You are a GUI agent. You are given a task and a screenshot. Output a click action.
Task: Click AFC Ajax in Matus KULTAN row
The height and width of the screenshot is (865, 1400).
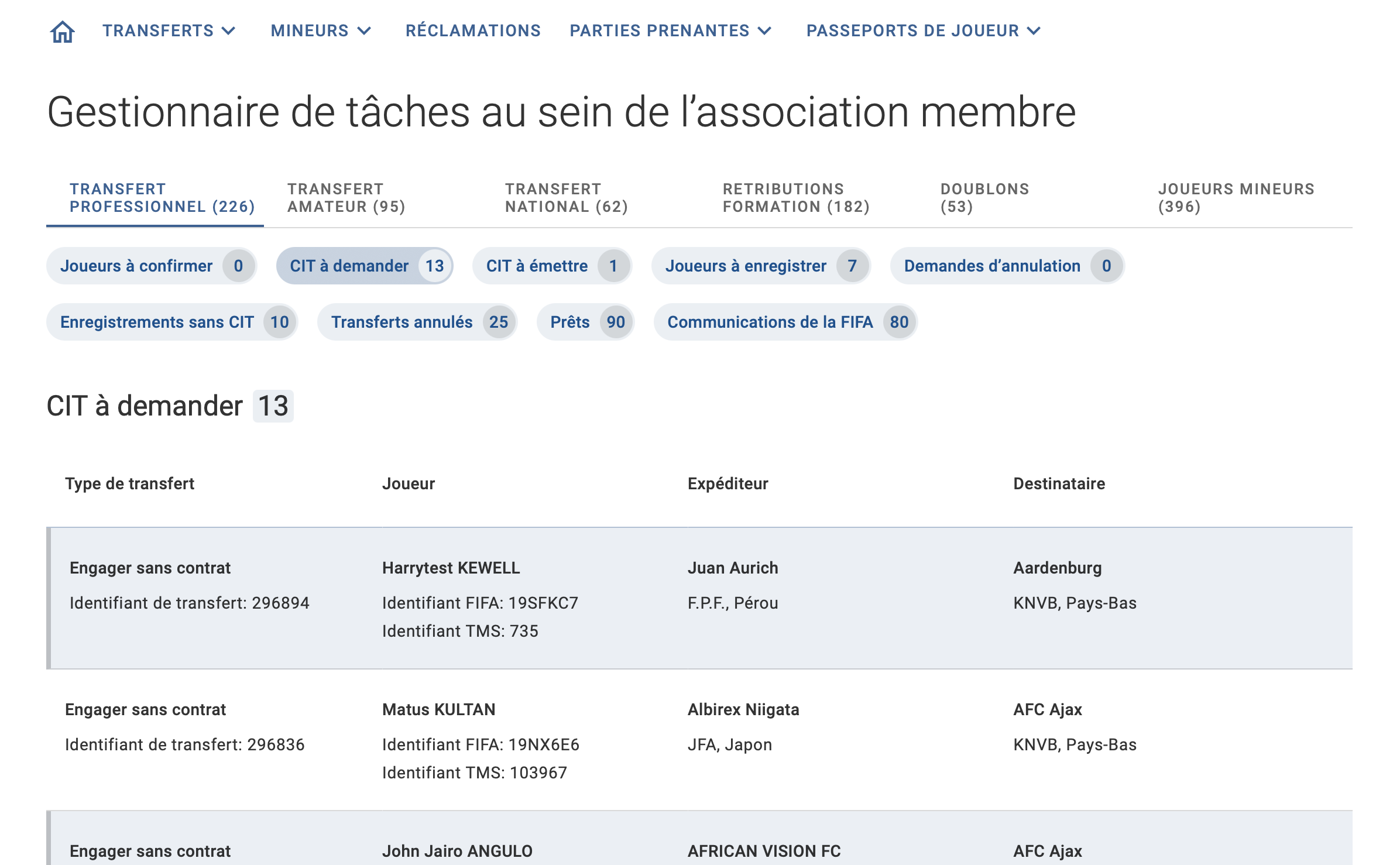(1048, 709)
